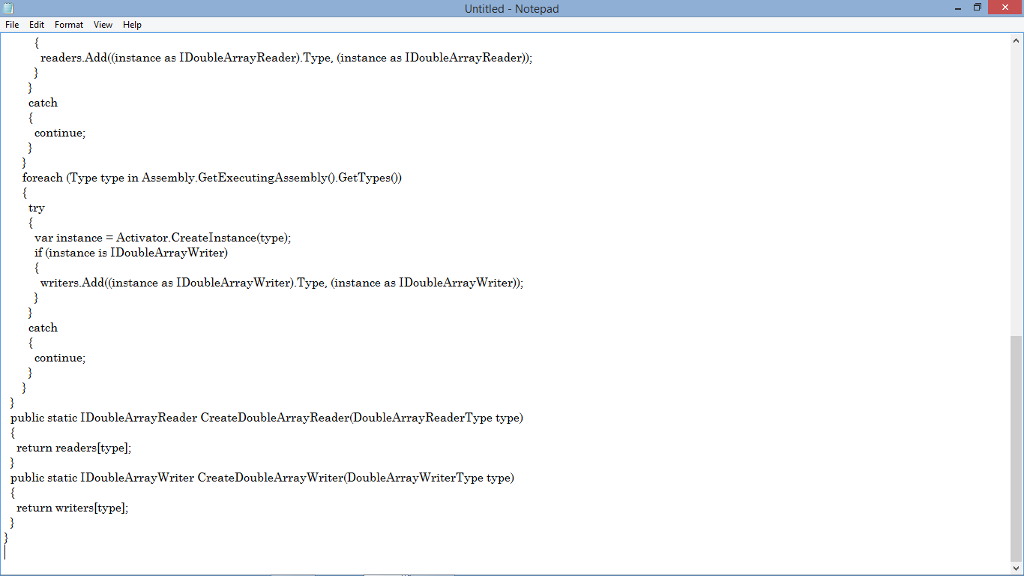Close the Untitled Notepad window
1024x576 pixels.
pyautogui.click(x=1005, y=7)
